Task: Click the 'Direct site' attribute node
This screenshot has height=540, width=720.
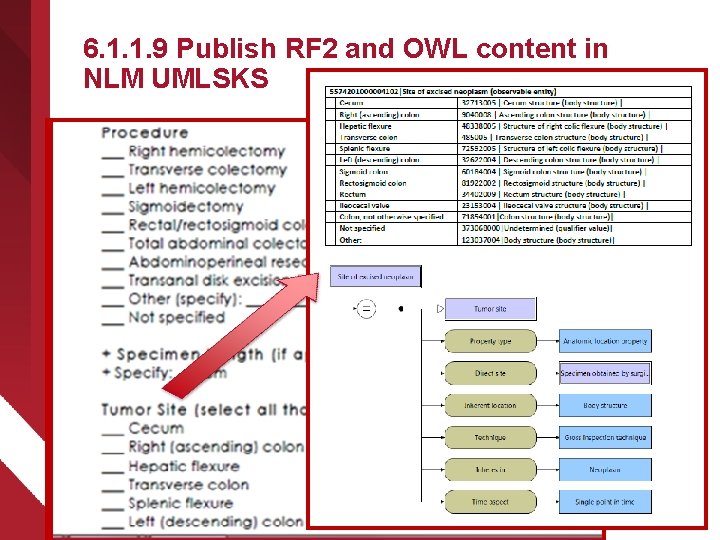Action: (x=490, y=373)
